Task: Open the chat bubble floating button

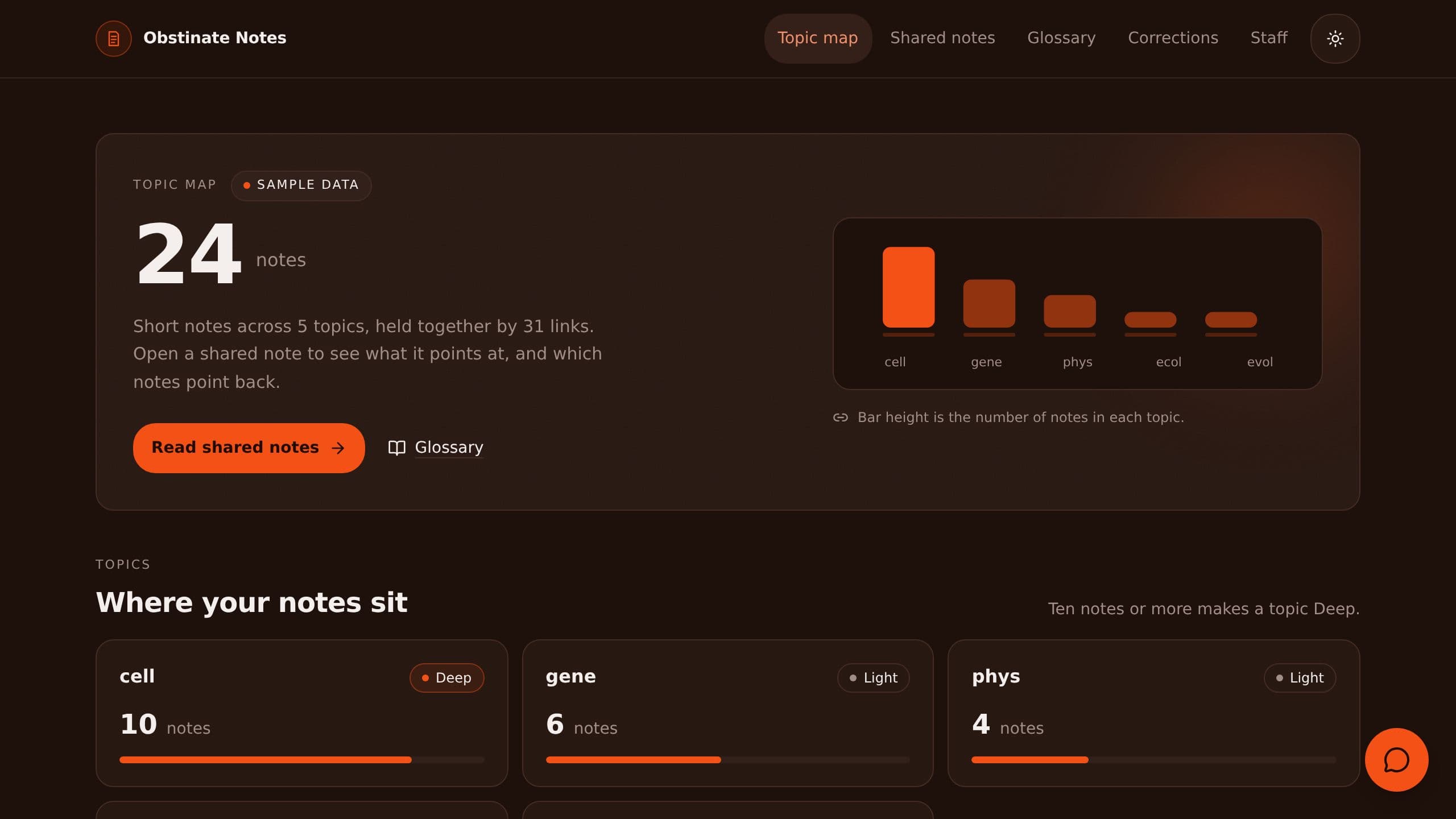Action: (1396, 759)
